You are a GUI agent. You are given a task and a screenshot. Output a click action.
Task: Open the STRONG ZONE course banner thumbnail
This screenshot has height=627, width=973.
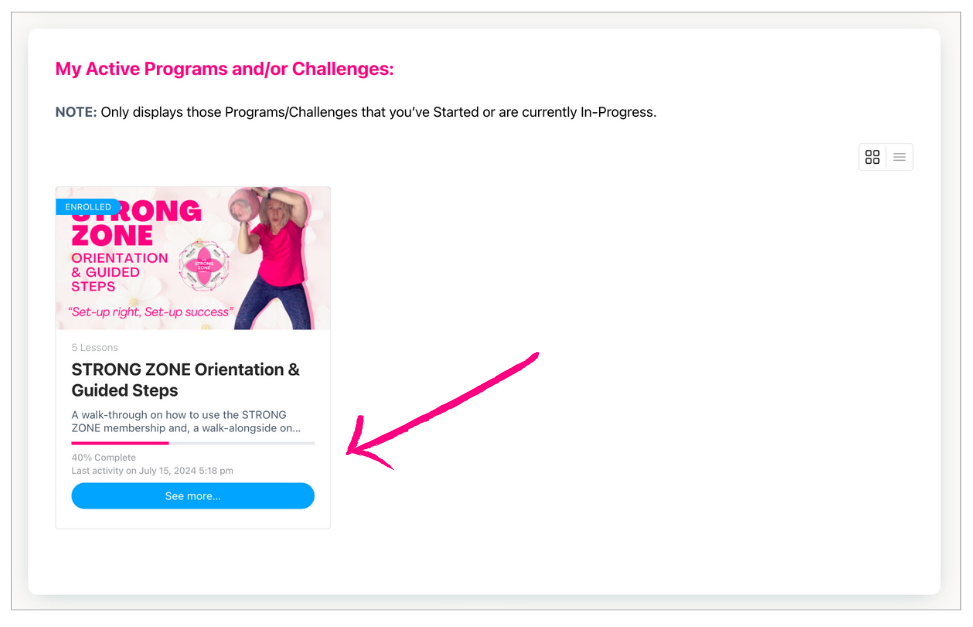click(193, 258)
